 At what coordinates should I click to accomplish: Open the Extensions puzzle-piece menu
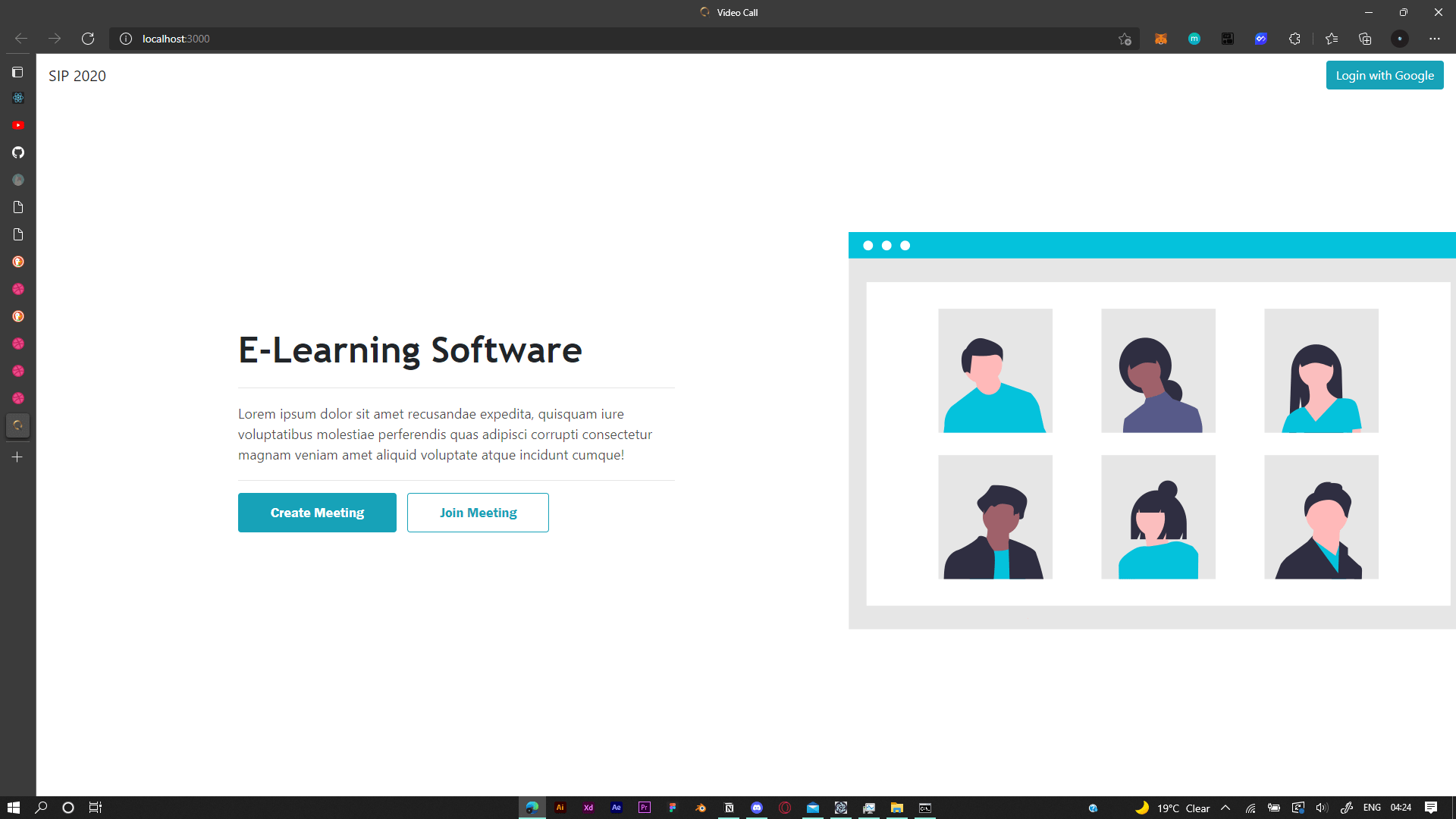[x=1294, y=39]
